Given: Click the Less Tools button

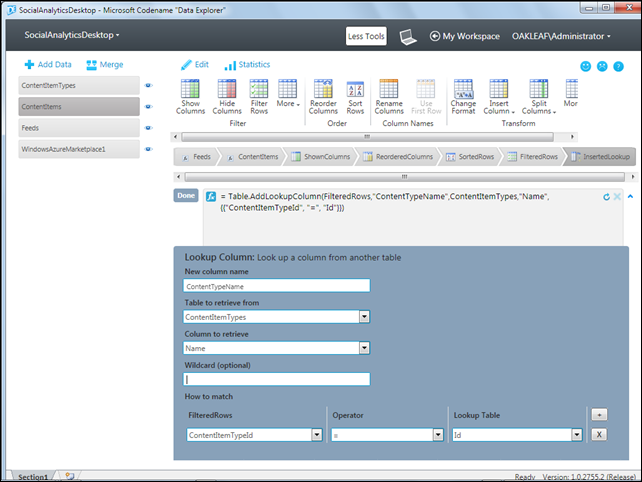Looking at the screenshot, I should [366, 36].
